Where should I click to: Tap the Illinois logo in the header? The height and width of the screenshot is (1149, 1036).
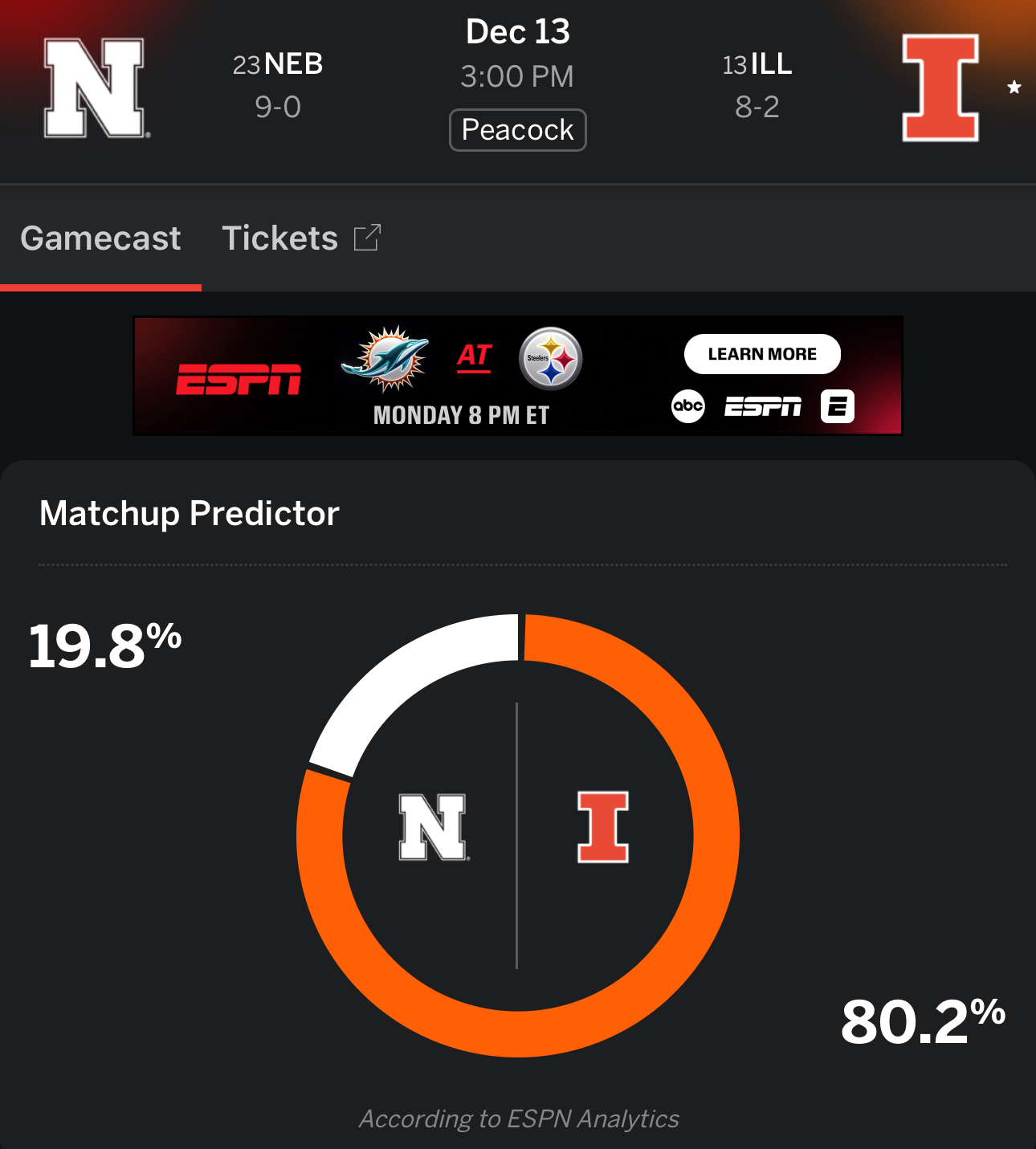pos(940,88)
